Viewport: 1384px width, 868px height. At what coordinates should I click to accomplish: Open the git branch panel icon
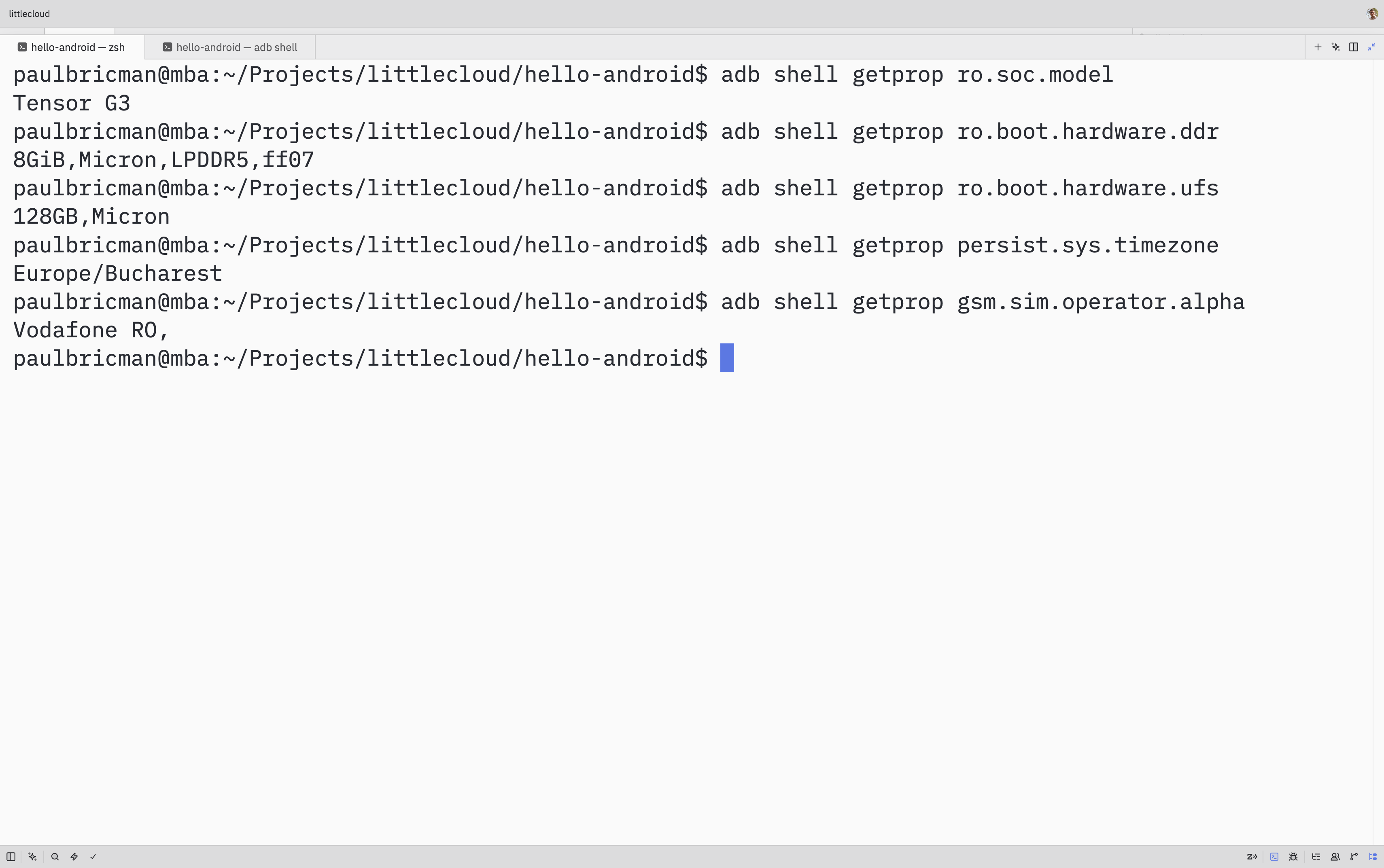[x=1354, y=857]
